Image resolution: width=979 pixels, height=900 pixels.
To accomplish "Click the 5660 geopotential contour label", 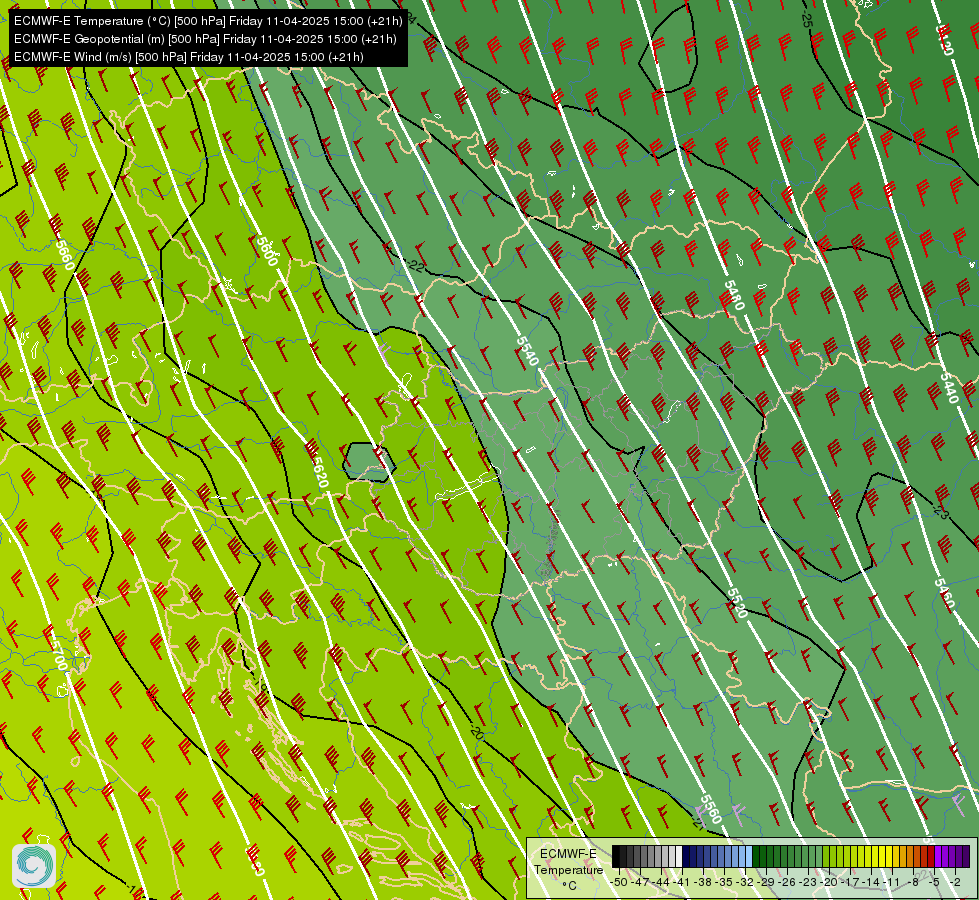I will point(64,254).
